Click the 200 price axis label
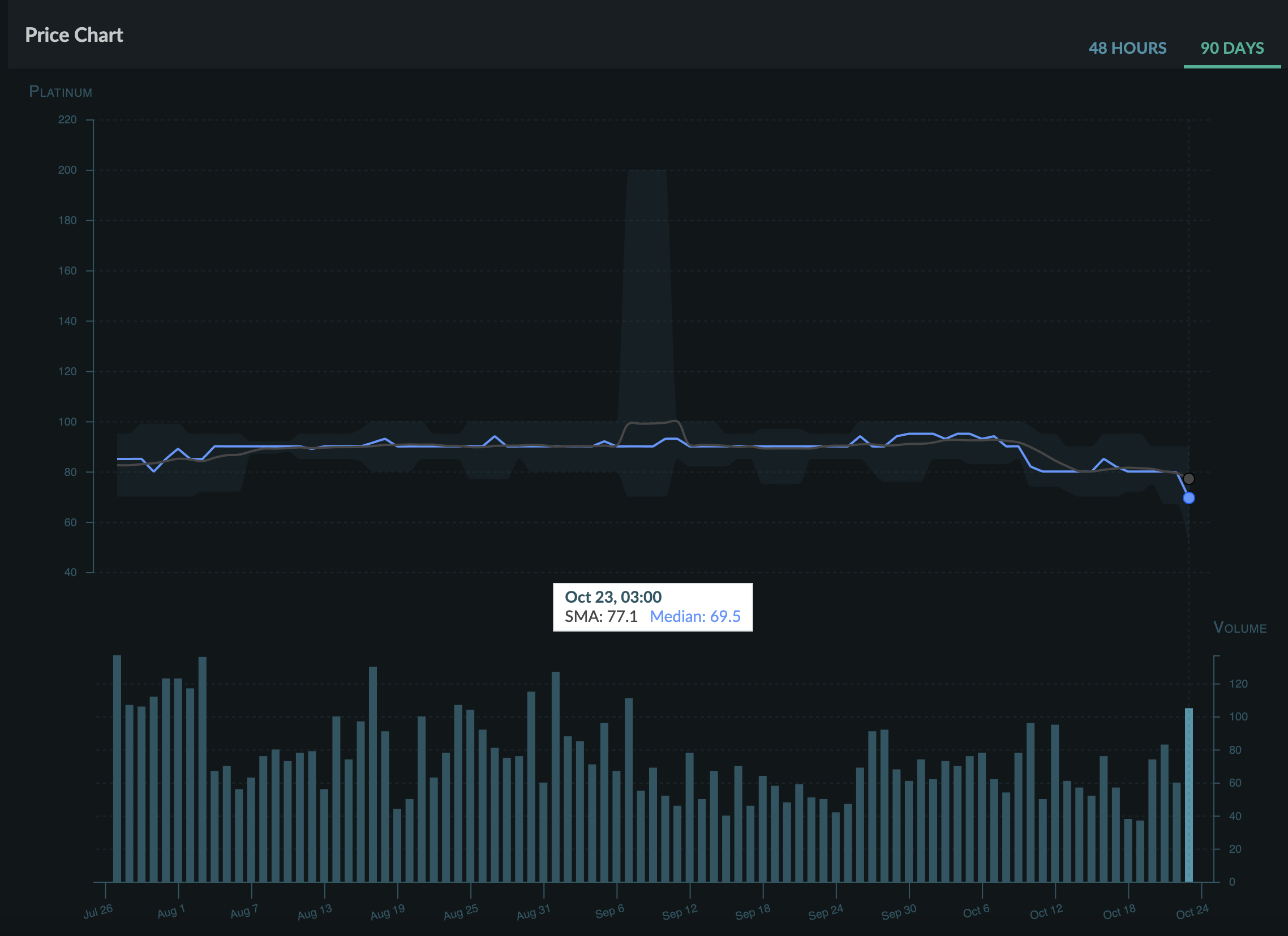This screenshot has width=1288, height=936. pyautogui.click(x=67, y=170)
